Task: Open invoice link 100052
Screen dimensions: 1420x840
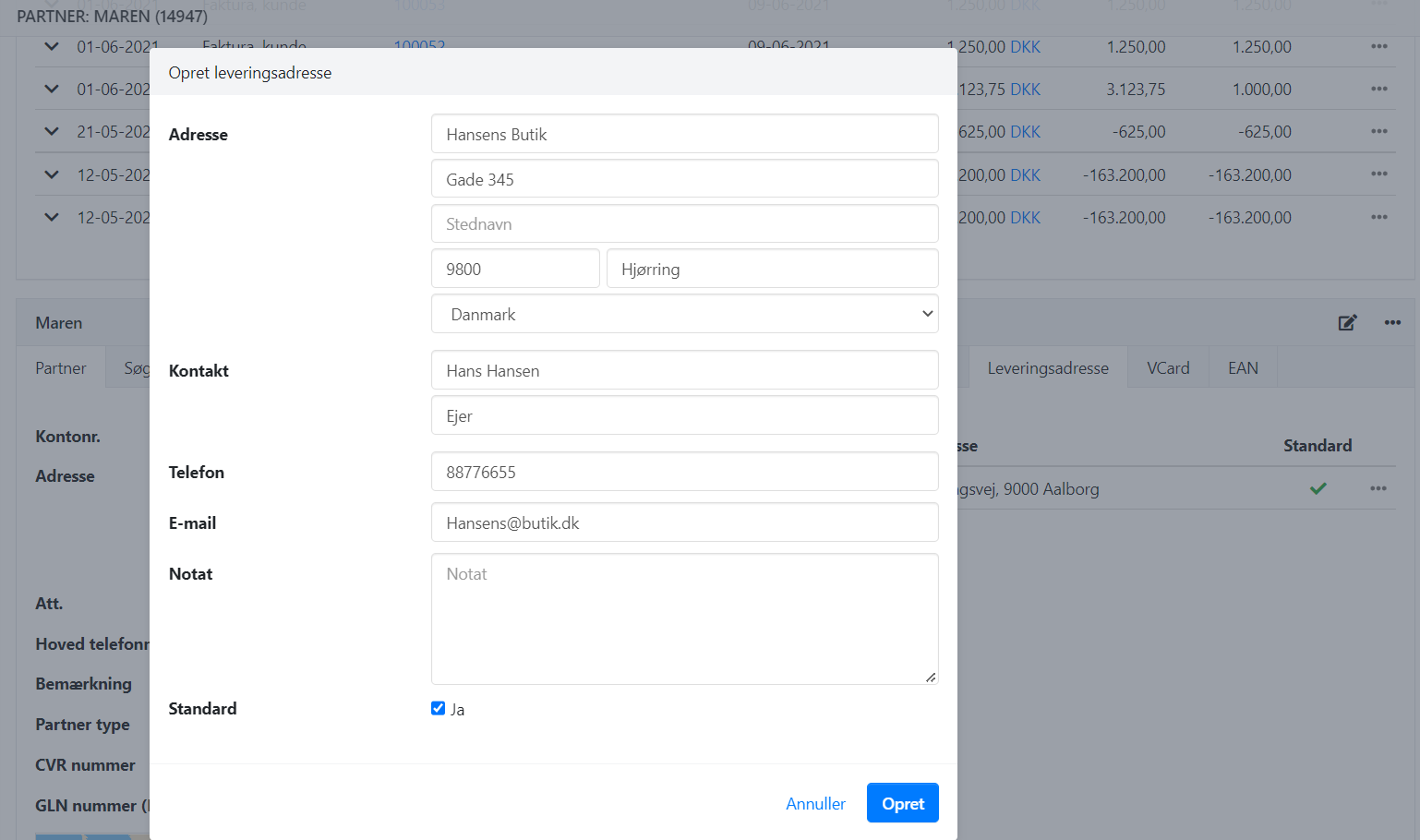Action: tap(419, 43)
